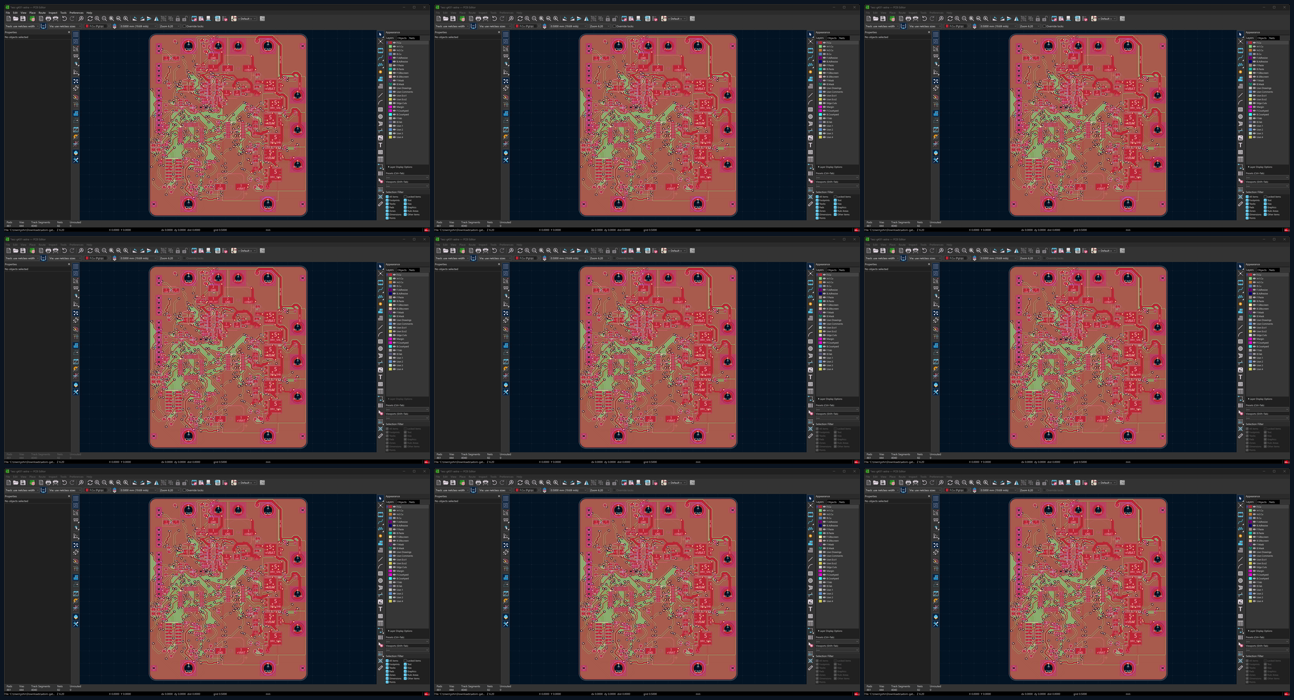Select Add Footprint tool in bottom-center right toolbar

(x=810, y=515)
